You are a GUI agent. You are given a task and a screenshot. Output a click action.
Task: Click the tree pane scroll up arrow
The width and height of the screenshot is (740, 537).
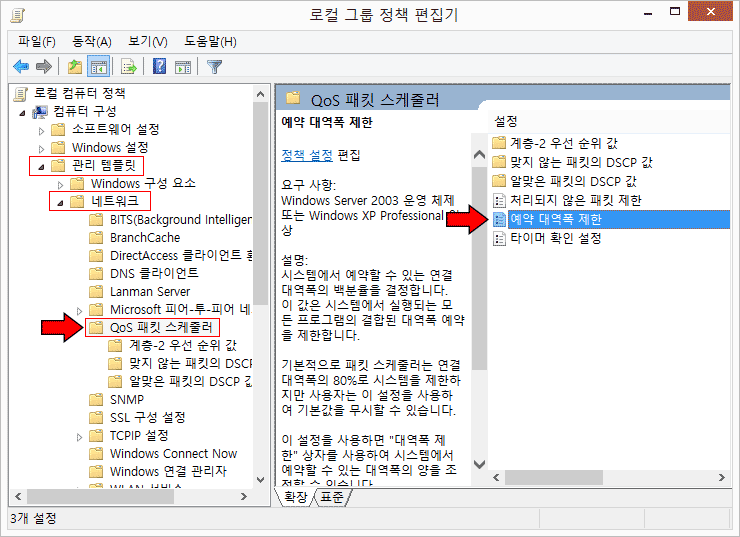[x=260, y=94]
